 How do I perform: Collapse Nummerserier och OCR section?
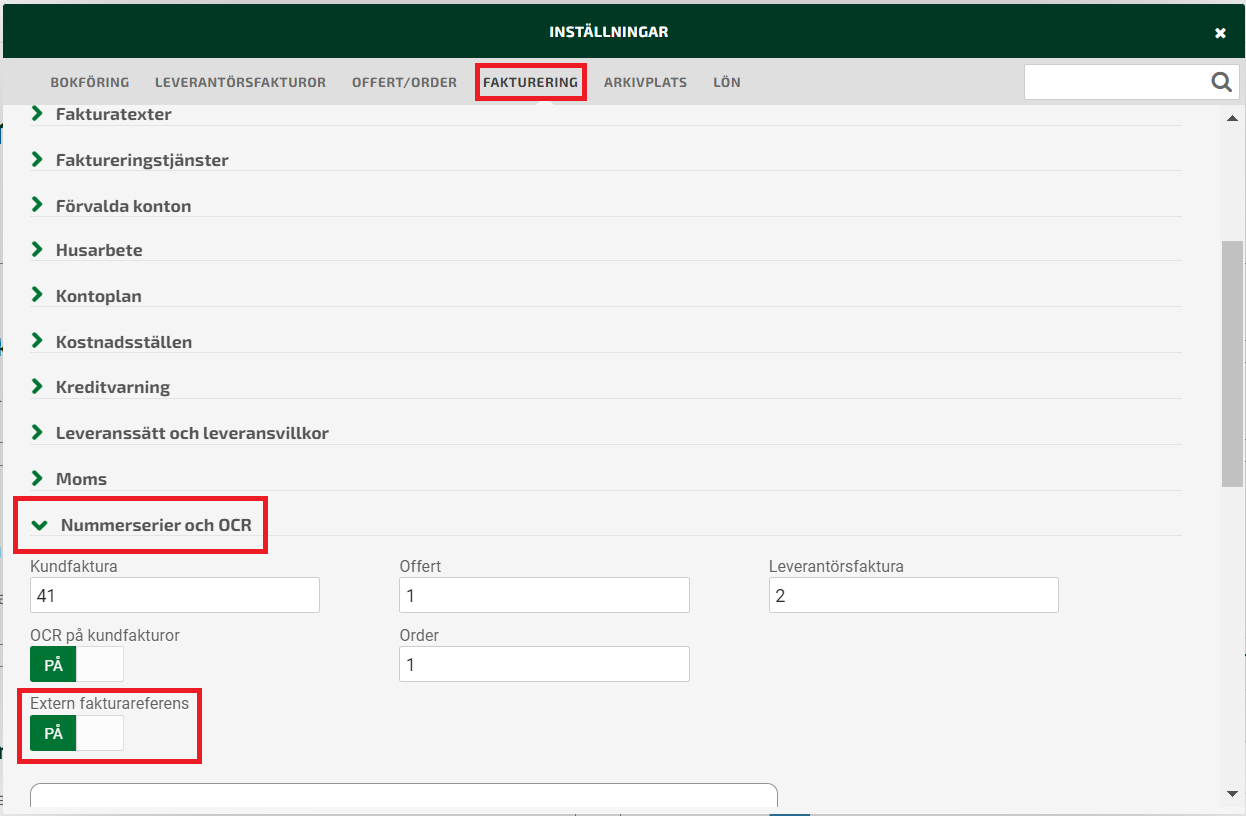(41, 524)
